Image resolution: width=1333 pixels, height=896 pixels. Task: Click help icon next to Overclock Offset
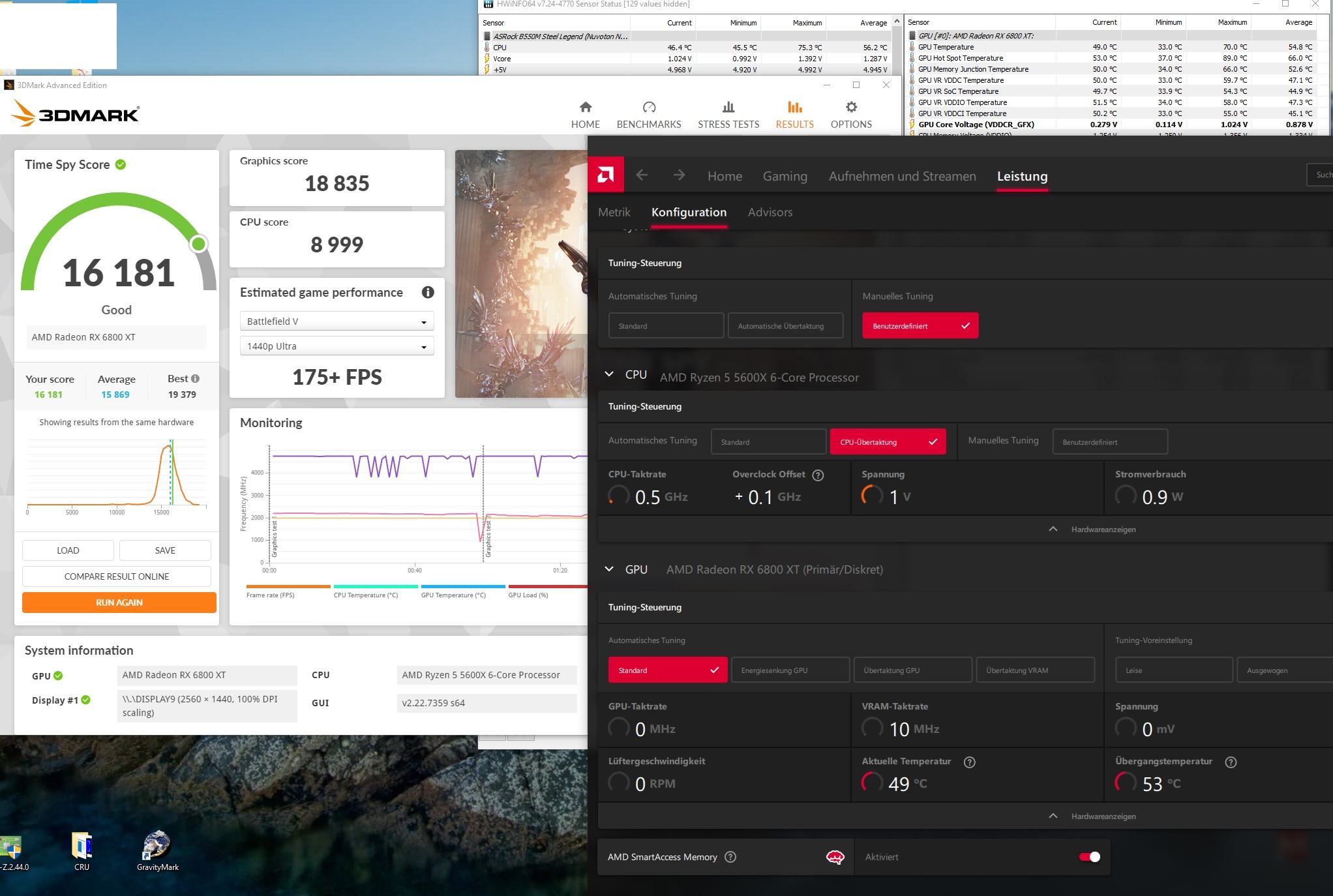[x=818, y=475]
